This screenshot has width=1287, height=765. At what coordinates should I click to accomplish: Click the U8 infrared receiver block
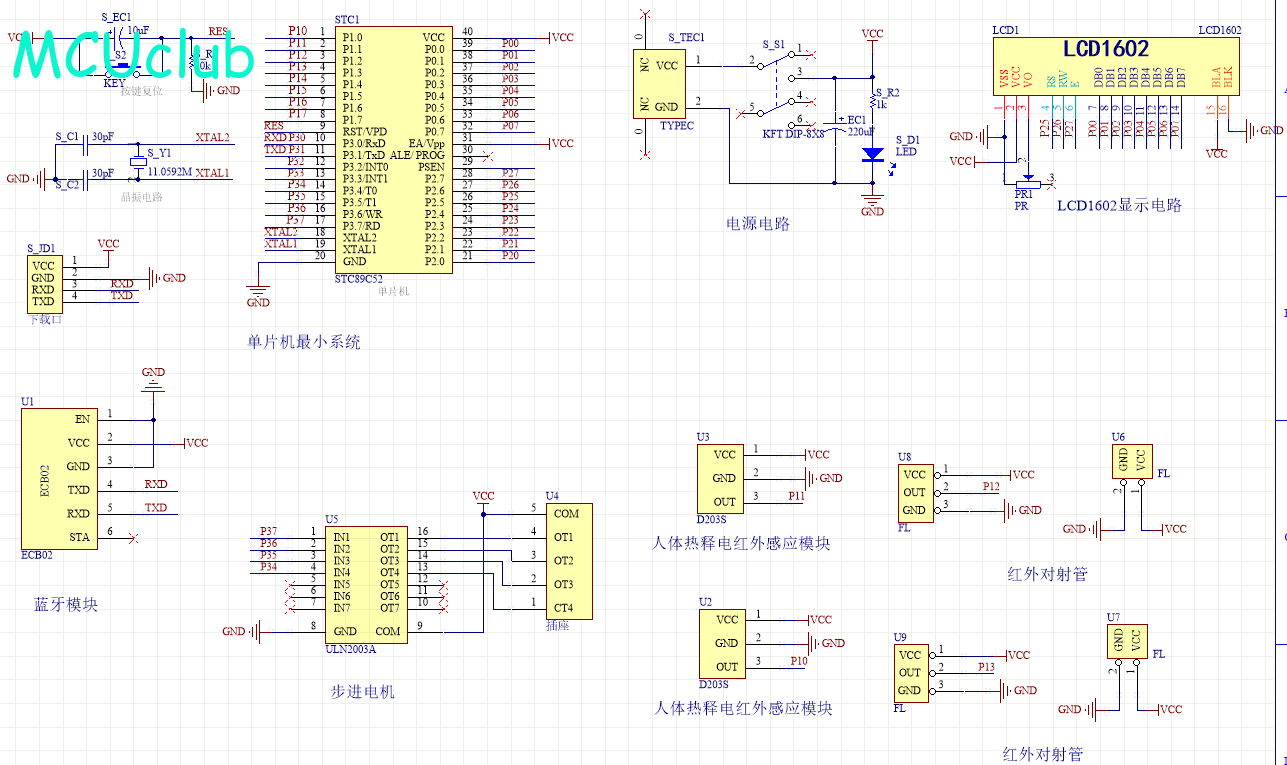(913, 492)
